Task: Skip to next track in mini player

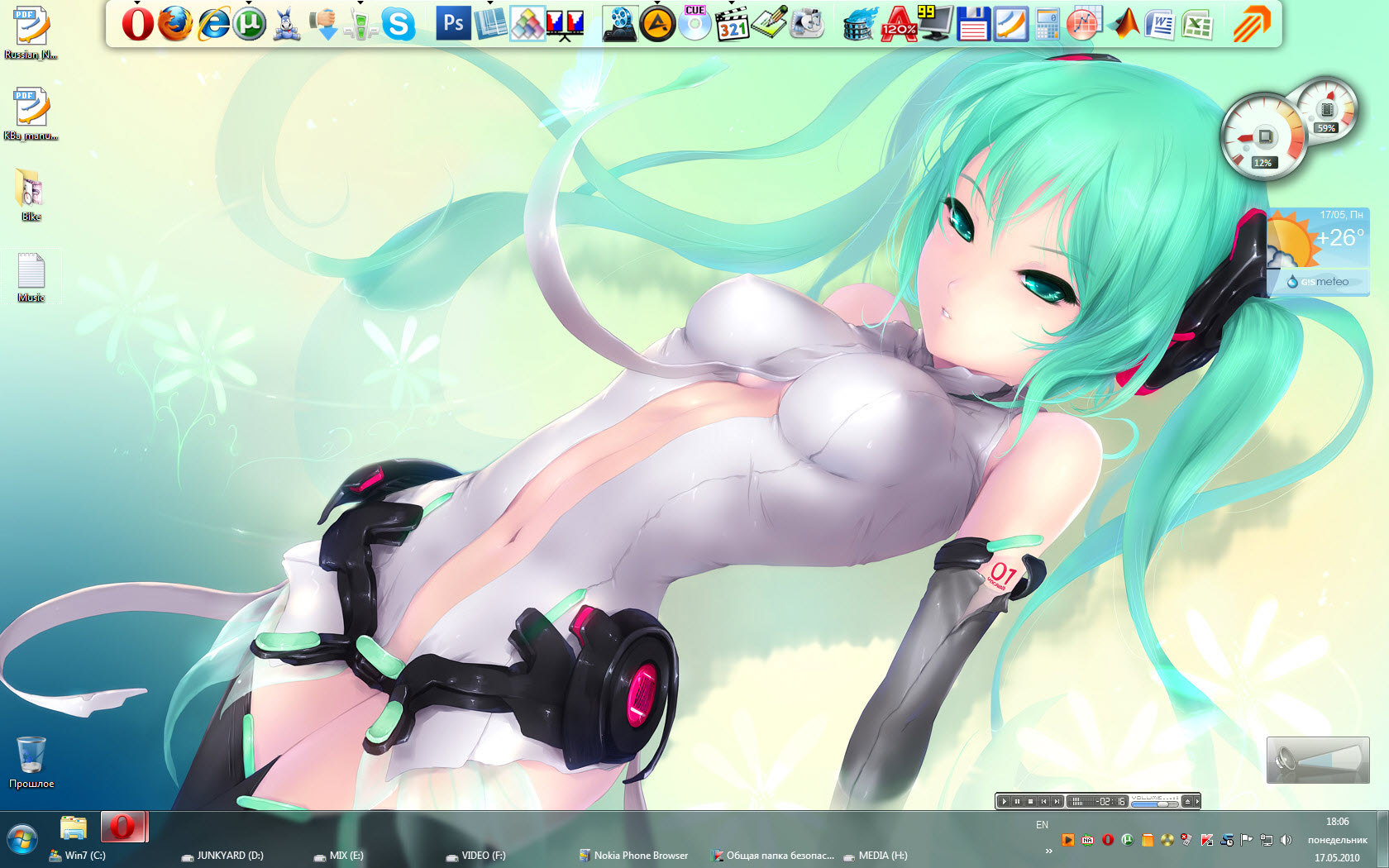Action: click(1057, 801)
